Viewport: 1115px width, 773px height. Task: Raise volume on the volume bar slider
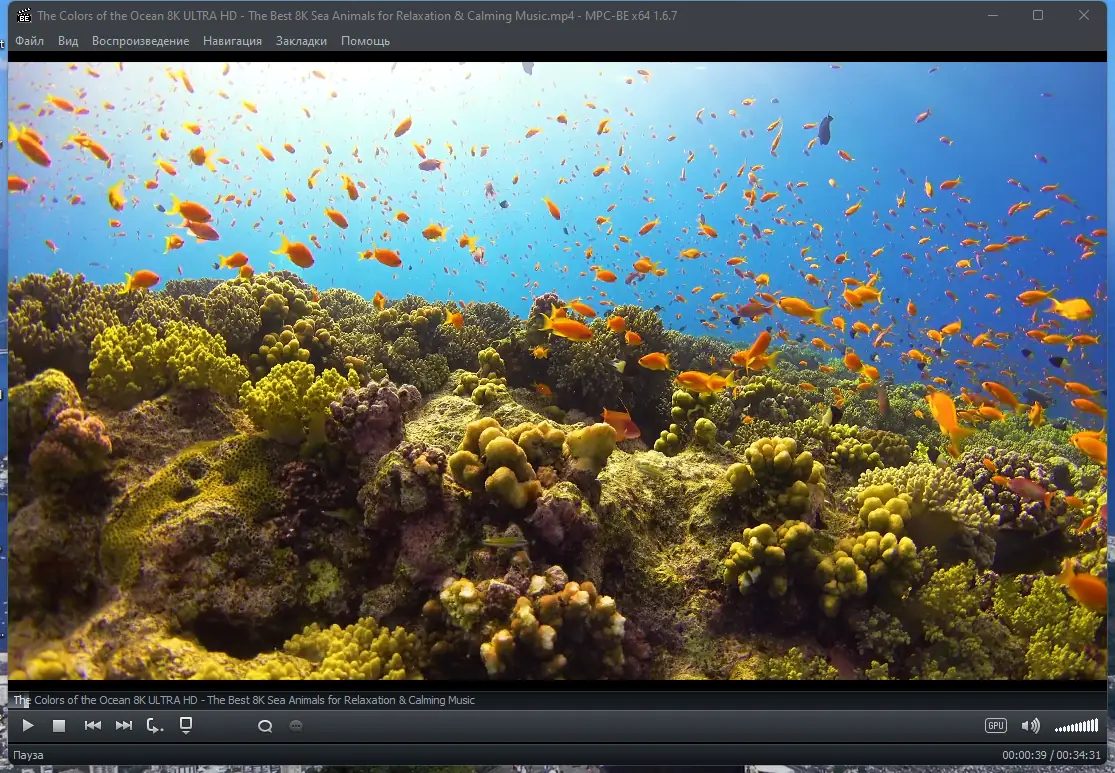tap(1085, 725)
